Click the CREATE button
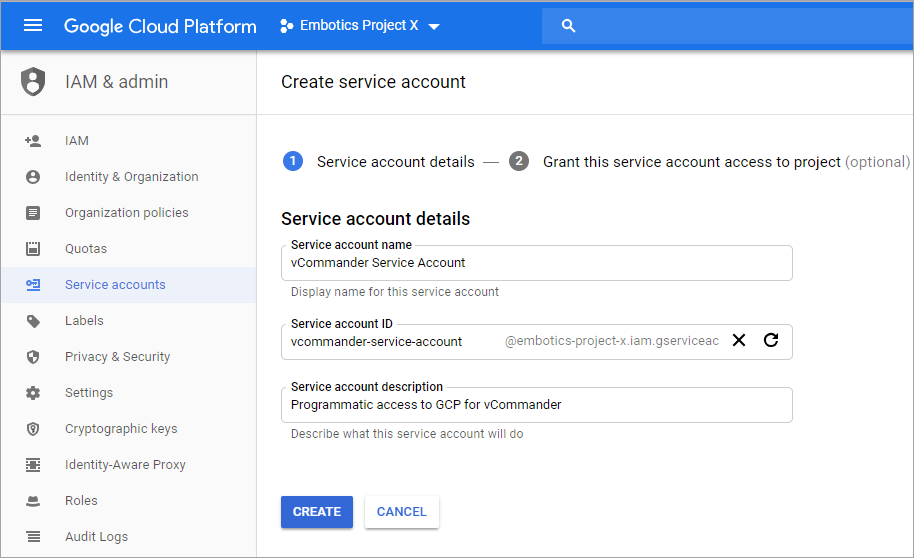Image resolution: width=914 pixels, height=558 pixels. 317,512
